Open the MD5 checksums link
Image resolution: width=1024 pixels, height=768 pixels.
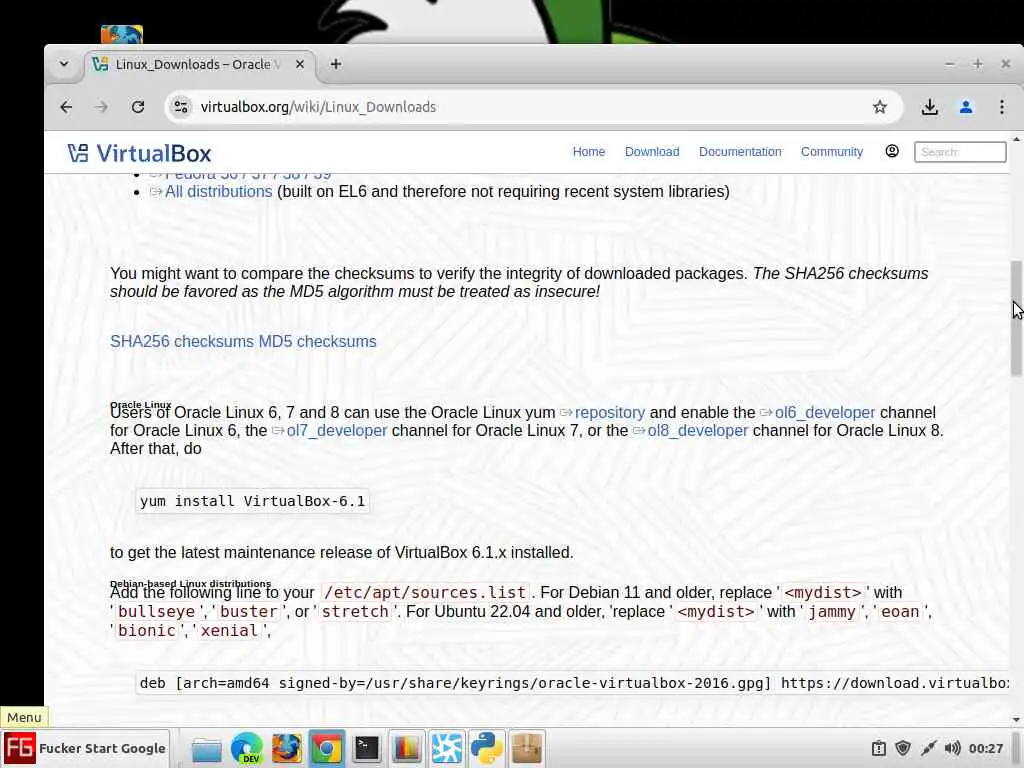tap(317, 342)
